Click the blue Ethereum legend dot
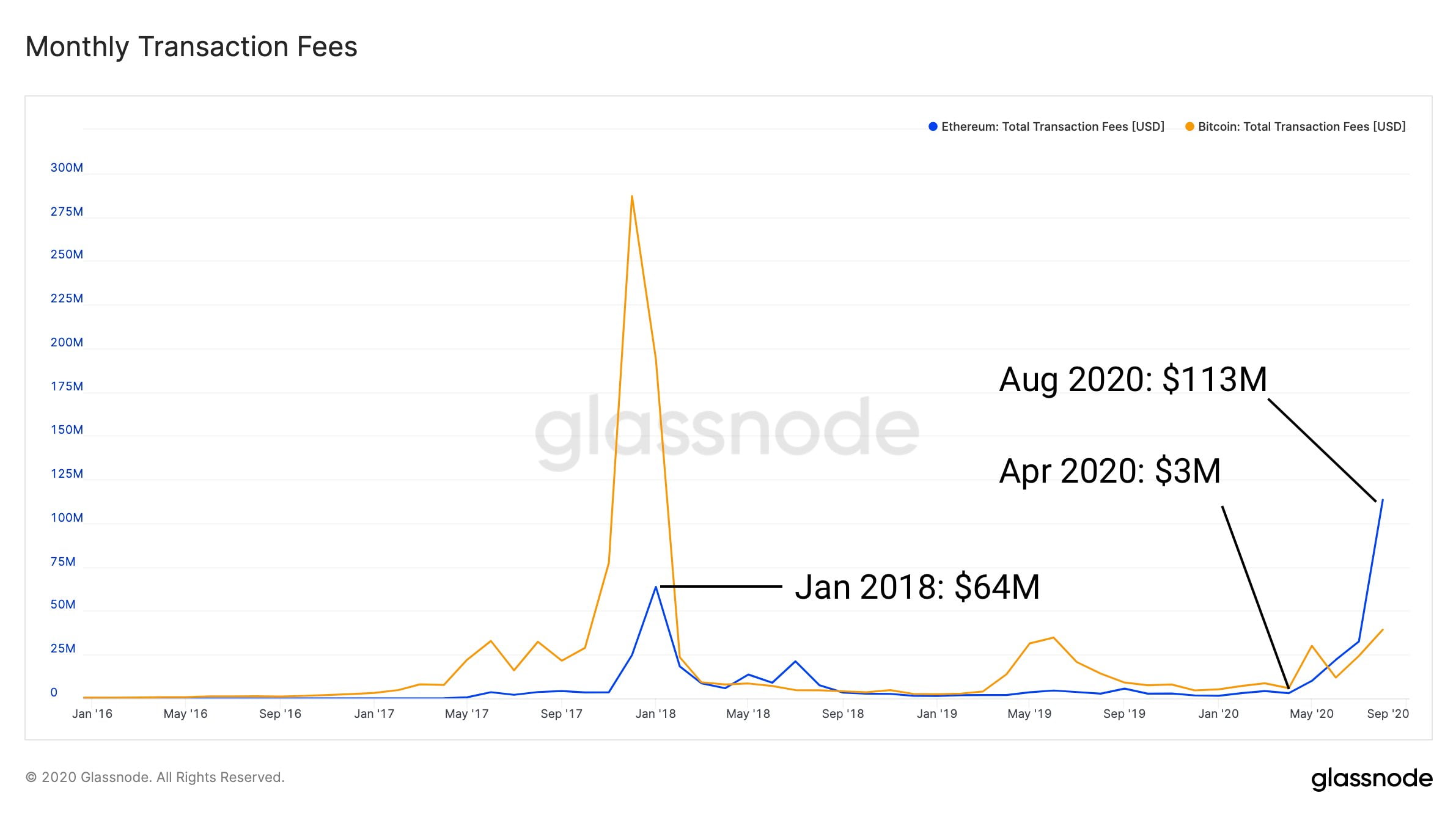Screen dimensions: 1456x815 click(933, 126)
